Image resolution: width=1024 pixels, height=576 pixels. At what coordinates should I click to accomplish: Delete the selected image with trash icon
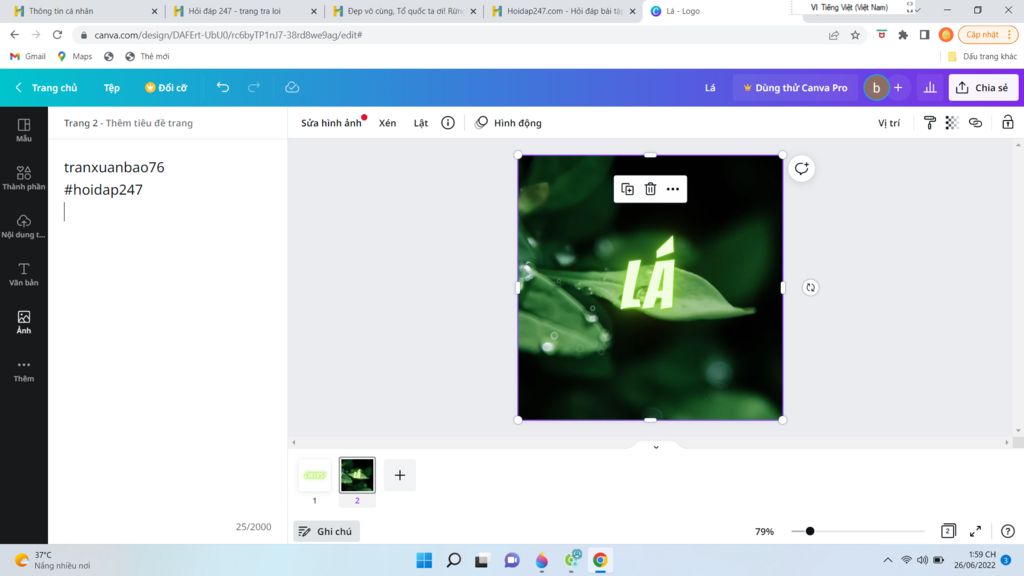tap(650, 189)
